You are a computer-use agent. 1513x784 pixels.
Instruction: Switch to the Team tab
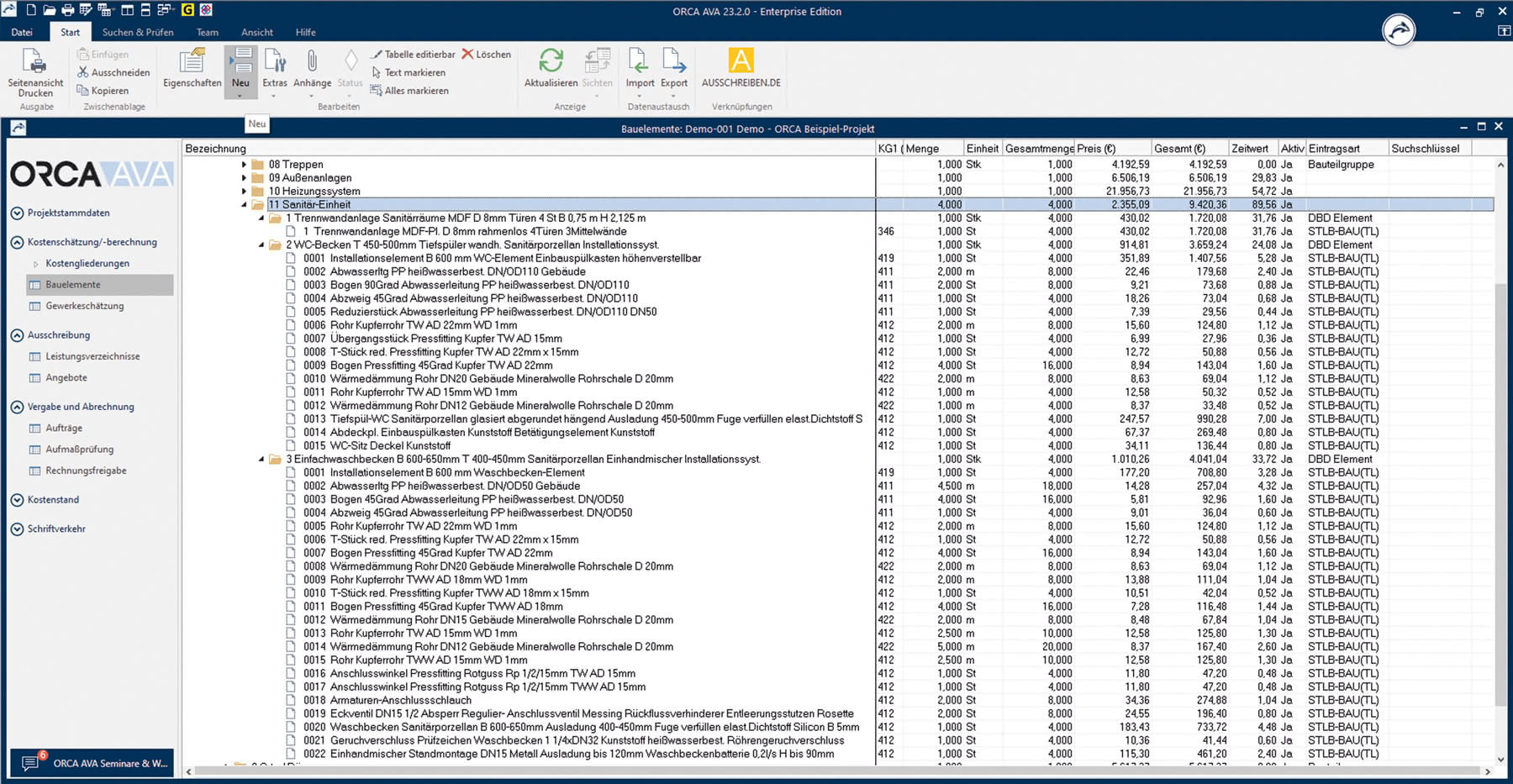(208, 32)
